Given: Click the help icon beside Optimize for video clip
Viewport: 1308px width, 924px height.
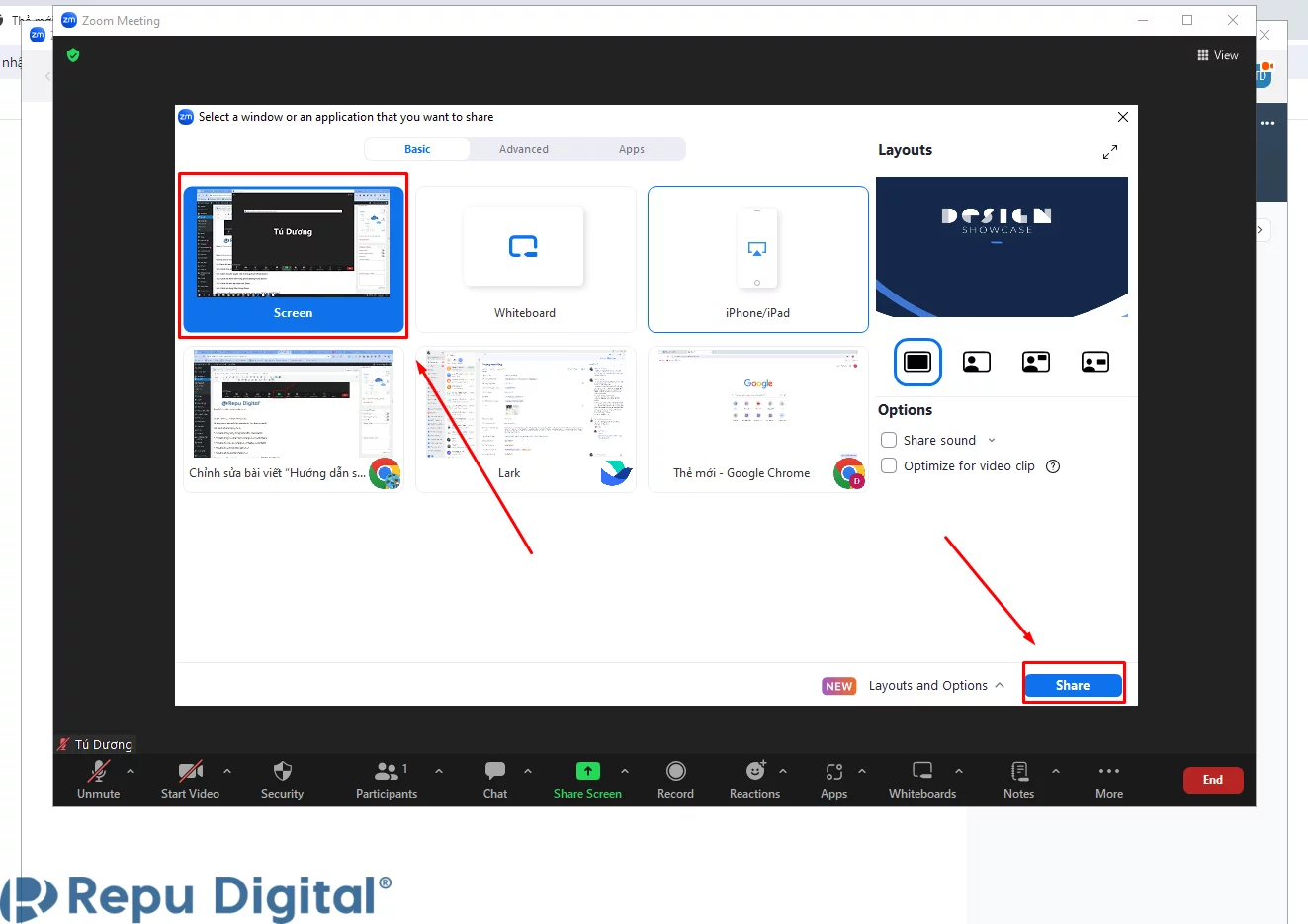Looking at the screenshot, I should point(1053,466).
